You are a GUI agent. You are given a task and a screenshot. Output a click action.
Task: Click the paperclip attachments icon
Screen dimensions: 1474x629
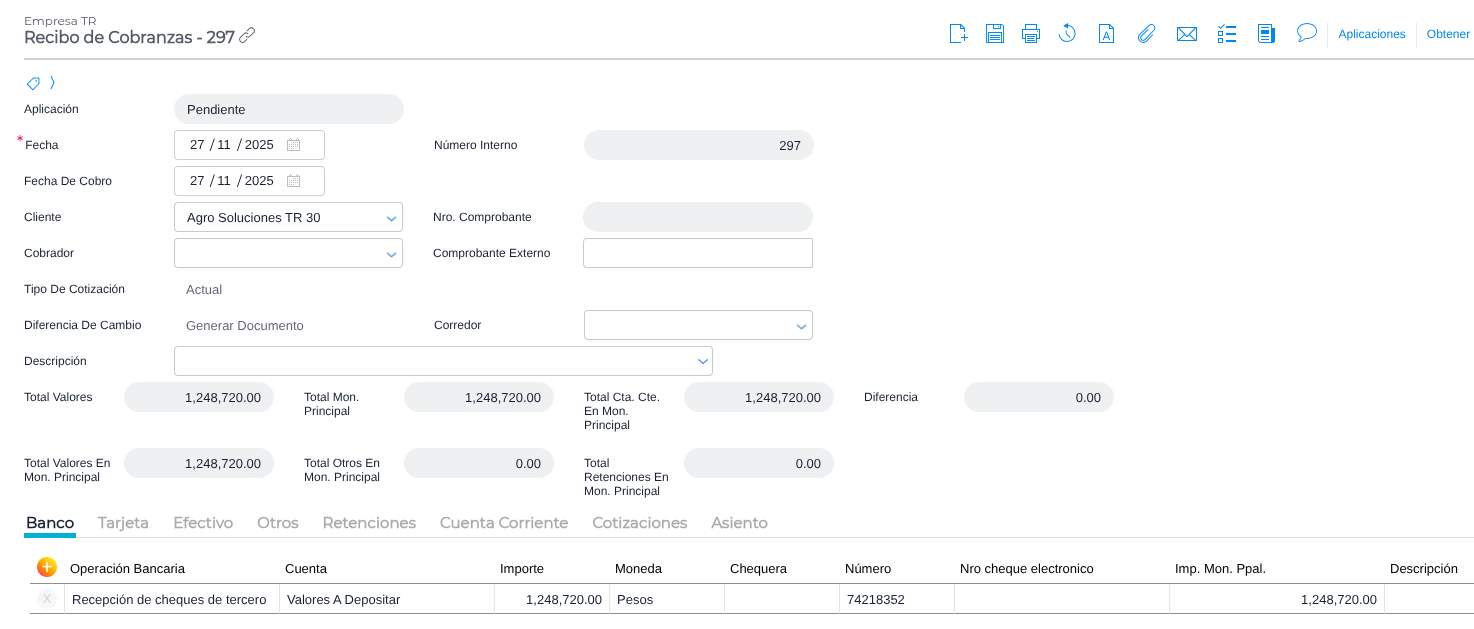click(x=1146, y=34)
